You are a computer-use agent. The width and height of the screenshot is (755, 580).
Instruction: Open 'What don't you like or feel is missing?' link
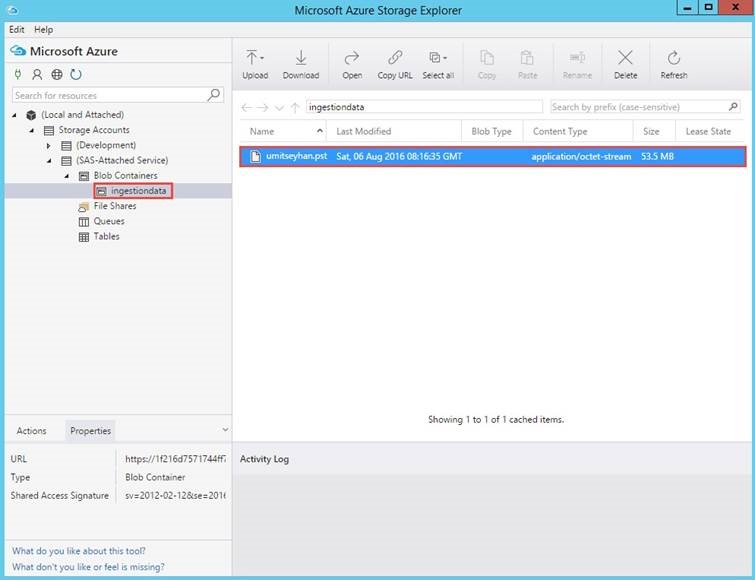click(88, 567)
